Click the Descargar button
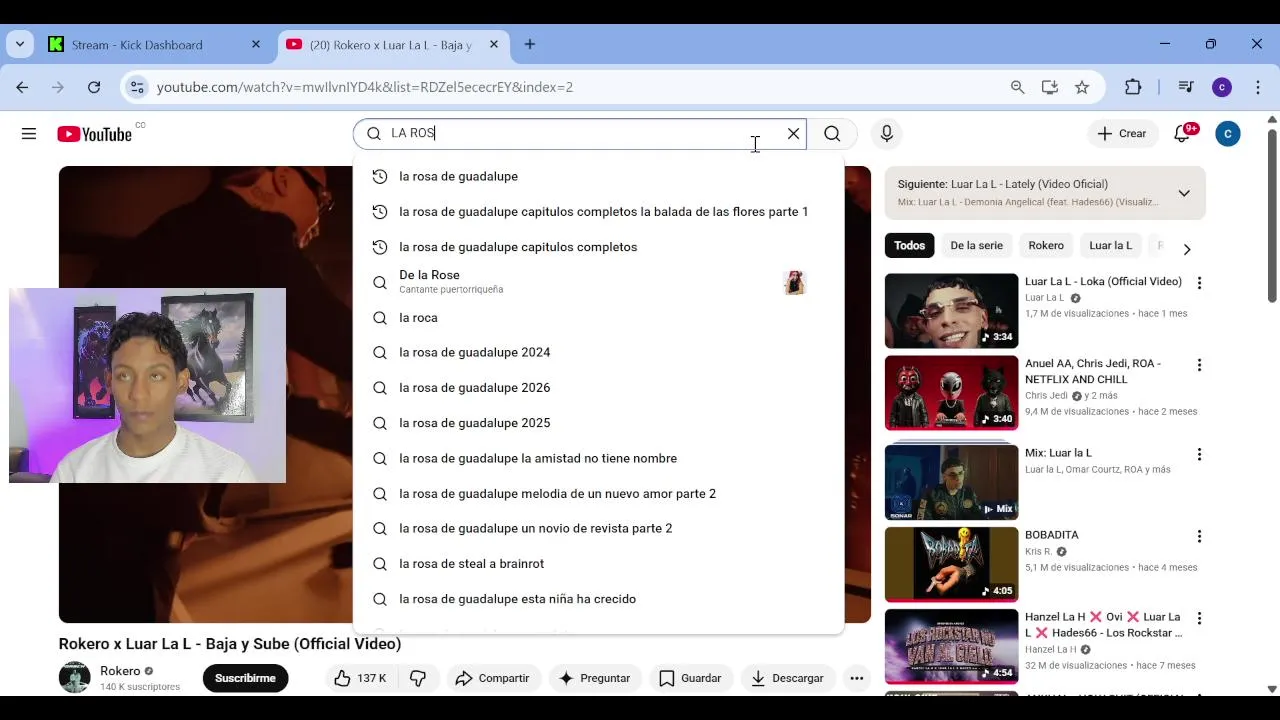Screen dimensions: 1280x720 788,678
